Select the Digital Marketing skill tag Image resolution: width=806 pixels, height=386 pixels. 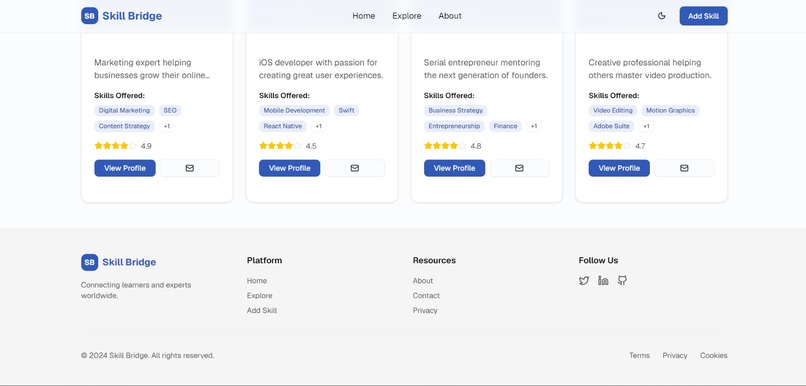[124, 111]
